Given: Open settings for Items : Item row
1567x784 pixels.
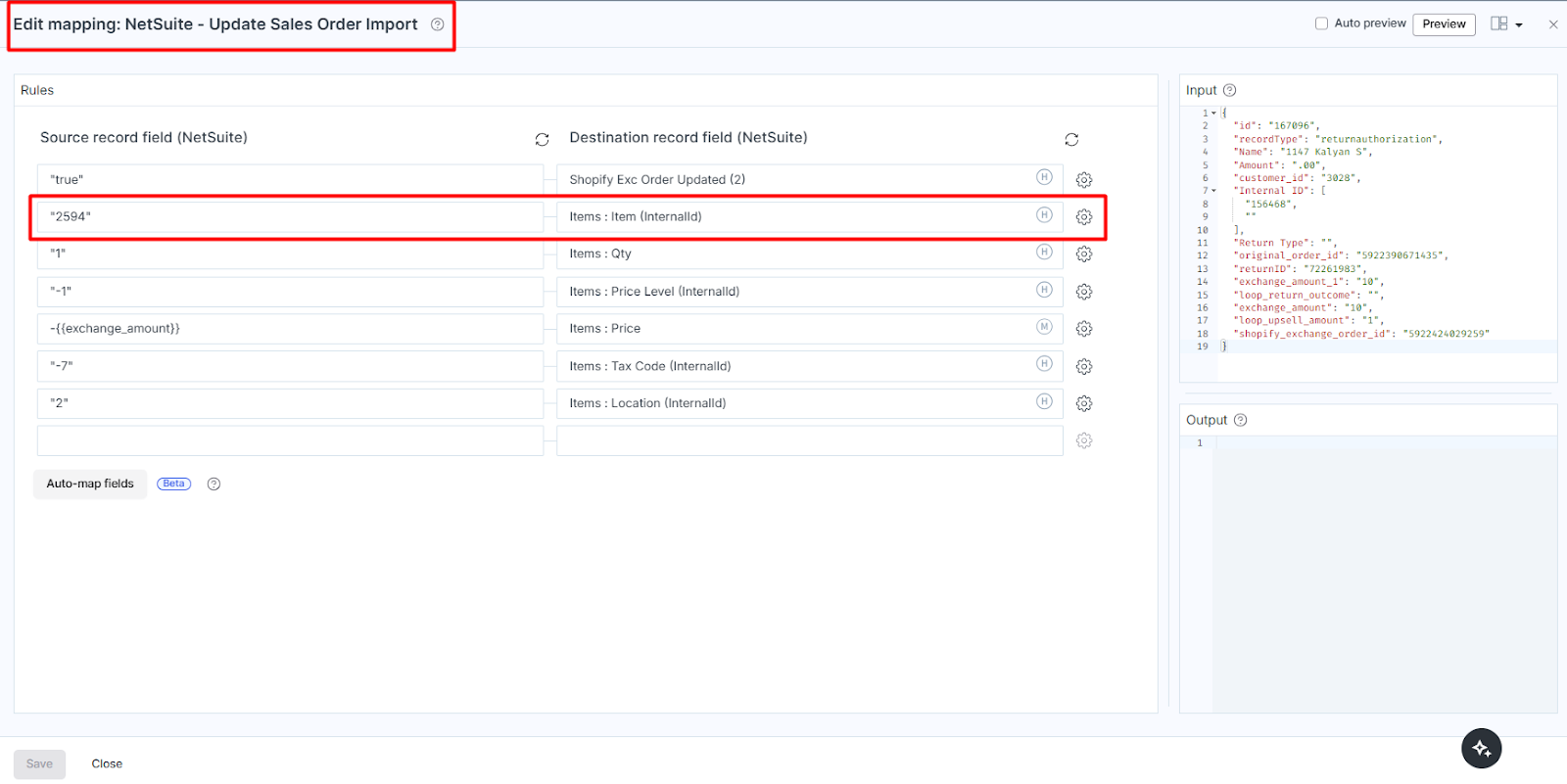Looking at the screenshot, I should pyautogui.click(x=1084, y=217).
